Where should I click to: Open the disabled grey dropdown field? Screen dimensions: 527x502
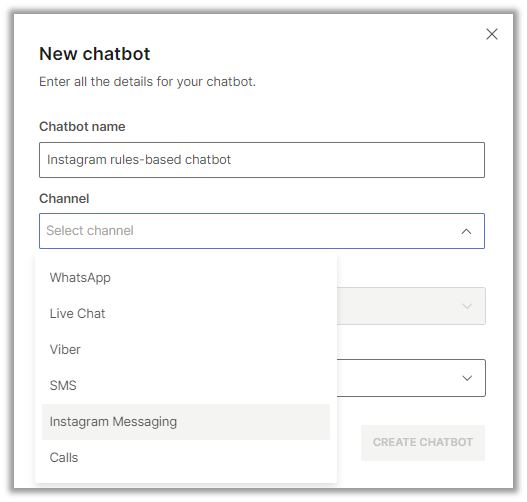[411, 306]
